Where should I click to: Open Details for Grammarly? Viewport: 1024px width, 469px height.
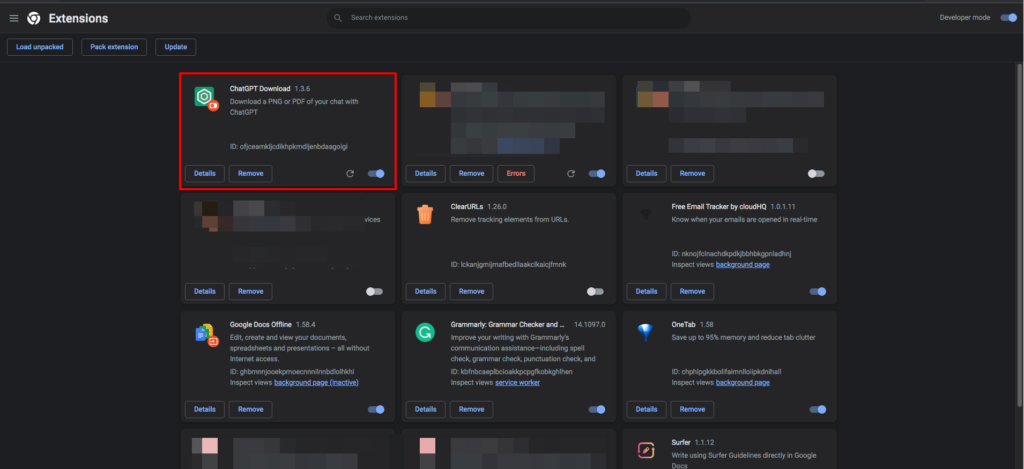425,410
